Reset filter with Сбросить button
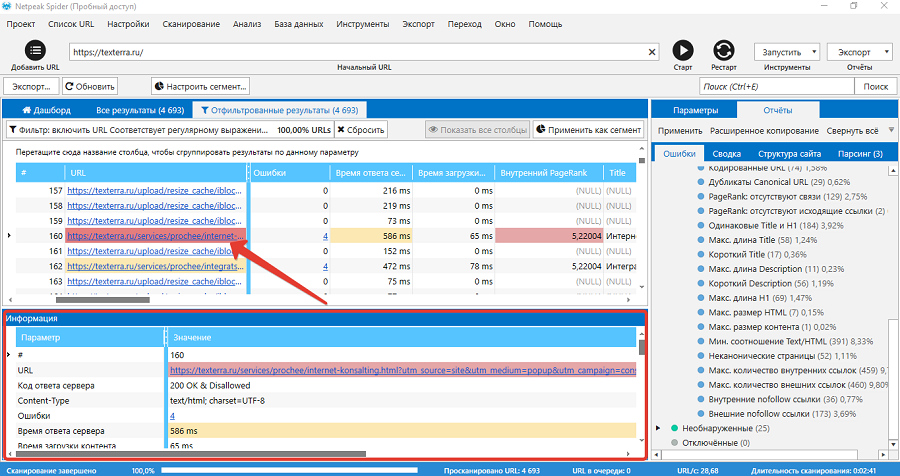900x476 pixels. [360, 130]
